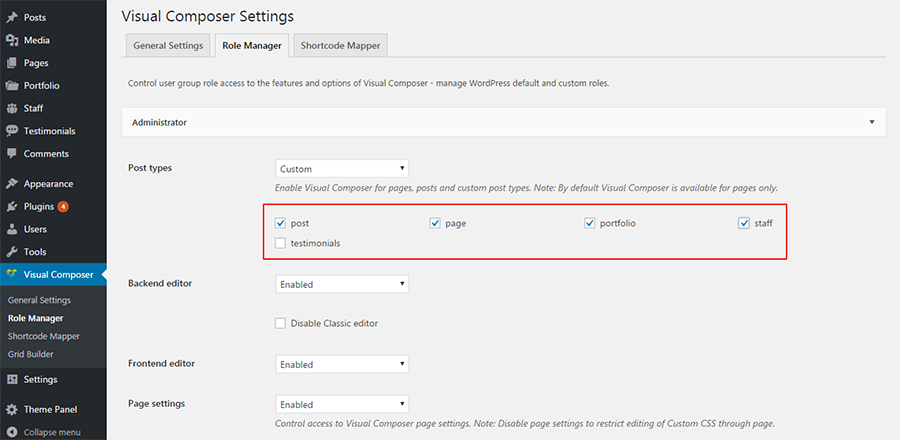900x440 pixels.
Task: Click the Administrator role header label
Action: (x=159, y=122)
